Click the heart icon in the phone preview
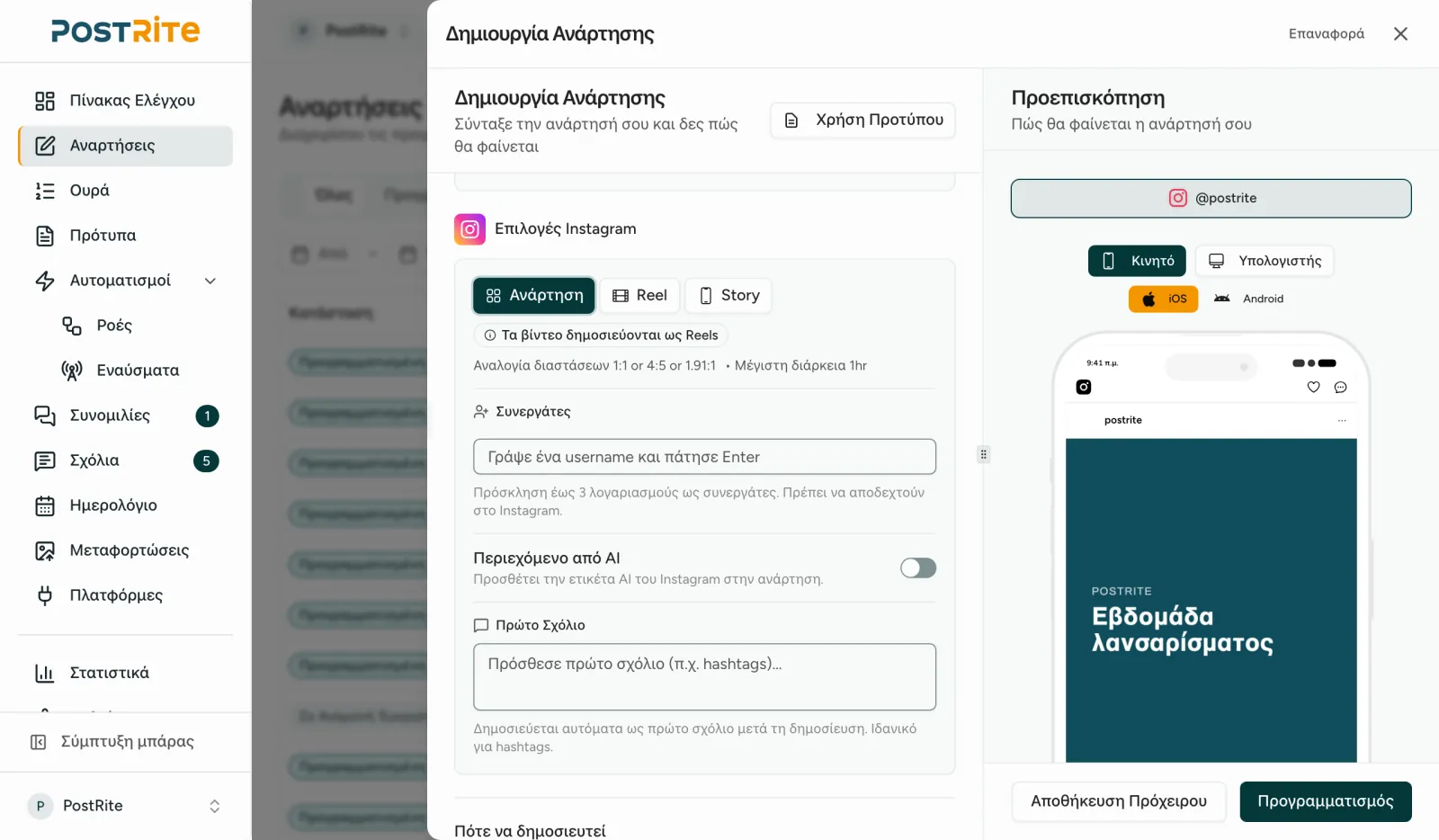 [x=1313, y=388]
